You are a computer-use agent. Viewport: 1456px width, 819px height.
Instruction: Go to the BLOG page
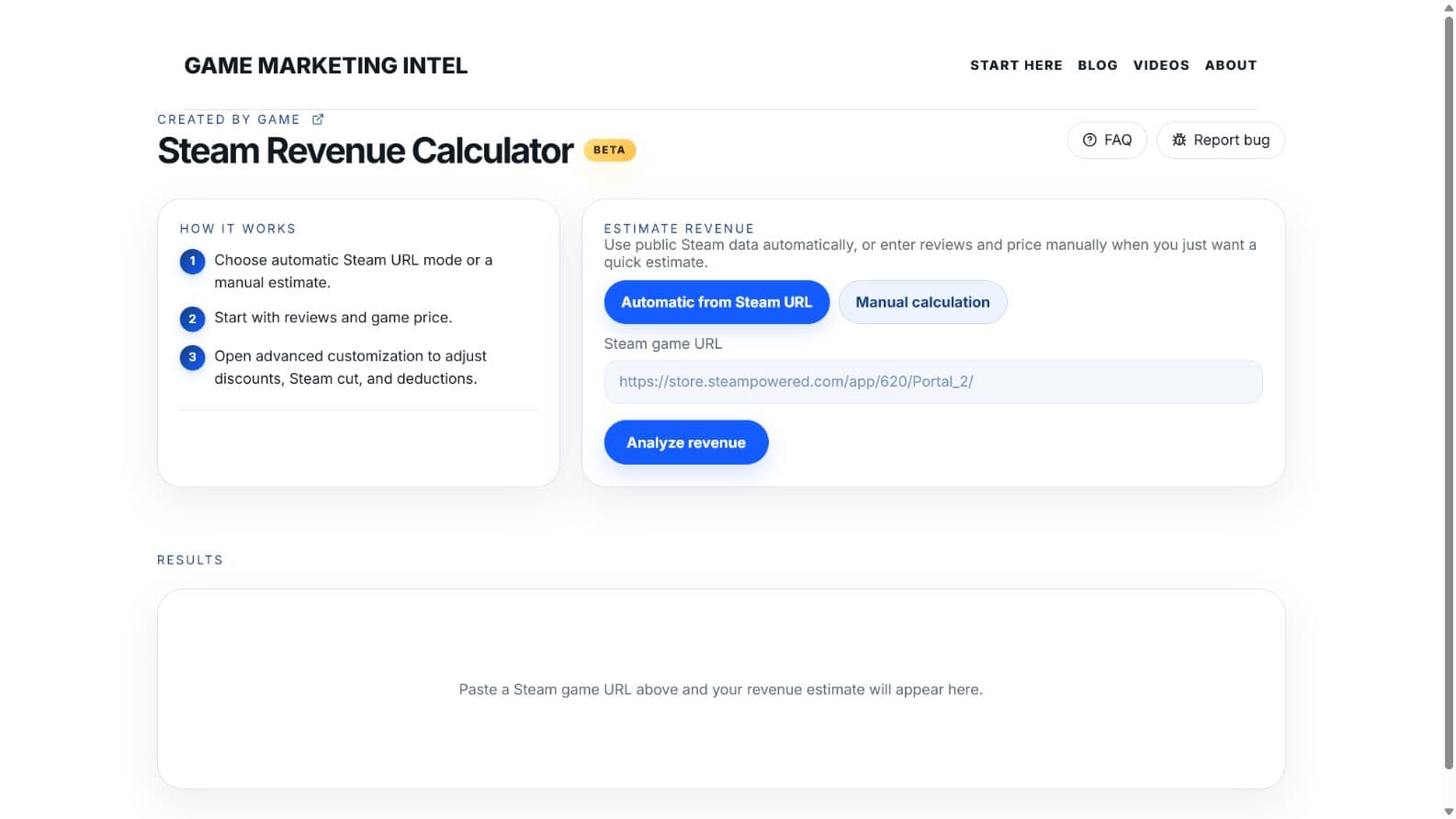pos(1098,65)
